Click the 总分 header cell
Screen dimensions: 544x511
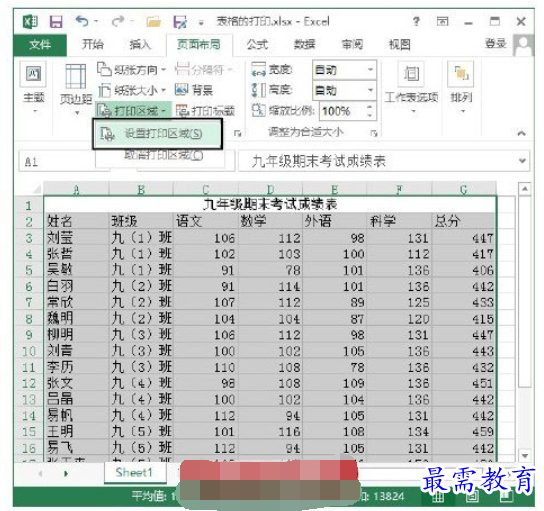point(464,221)
